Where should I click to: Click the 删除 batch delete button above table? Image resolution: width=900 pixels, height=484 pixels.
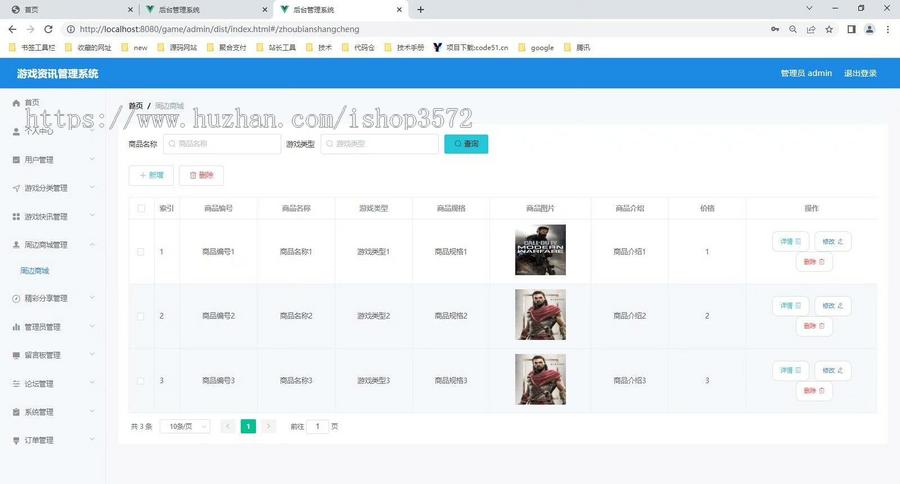(201, 175)
